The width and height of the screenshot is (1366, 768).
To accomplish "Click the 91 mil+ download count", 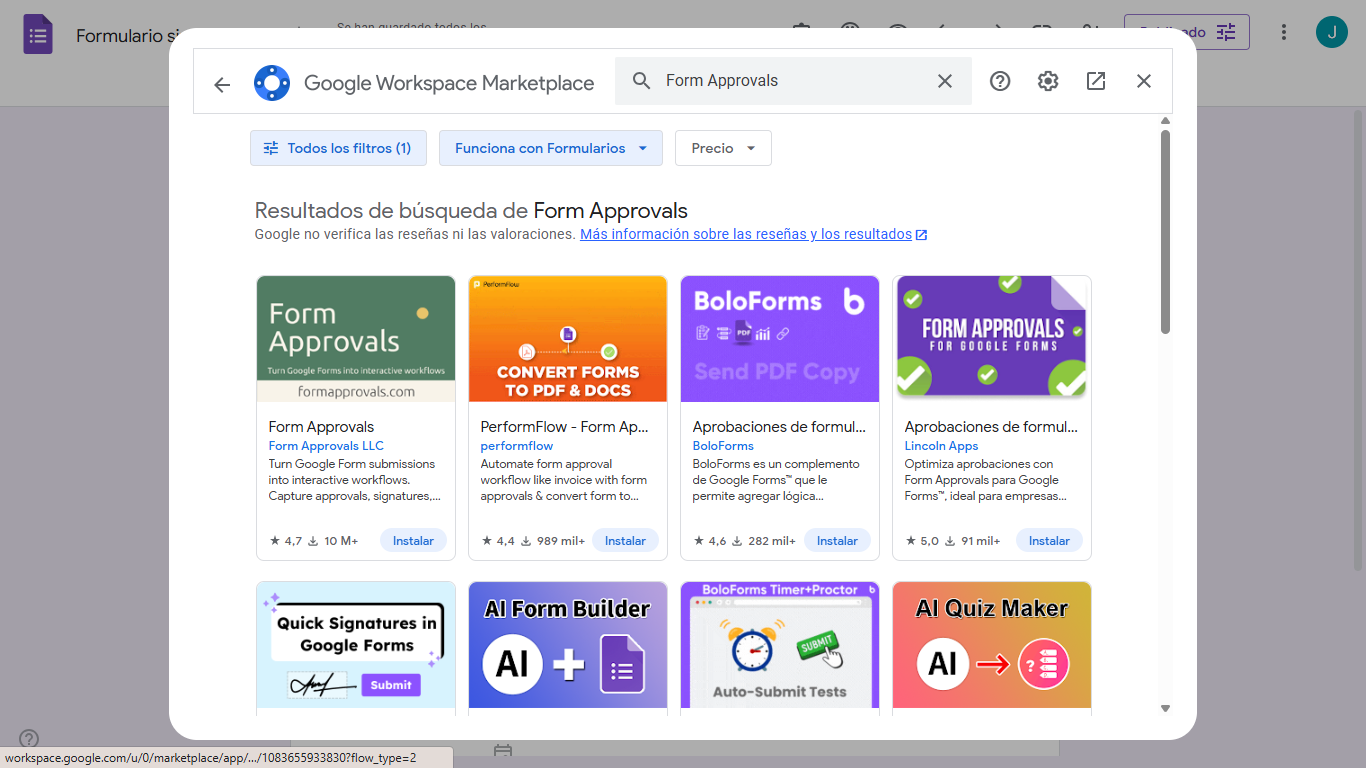I will [x=972, y=541].
